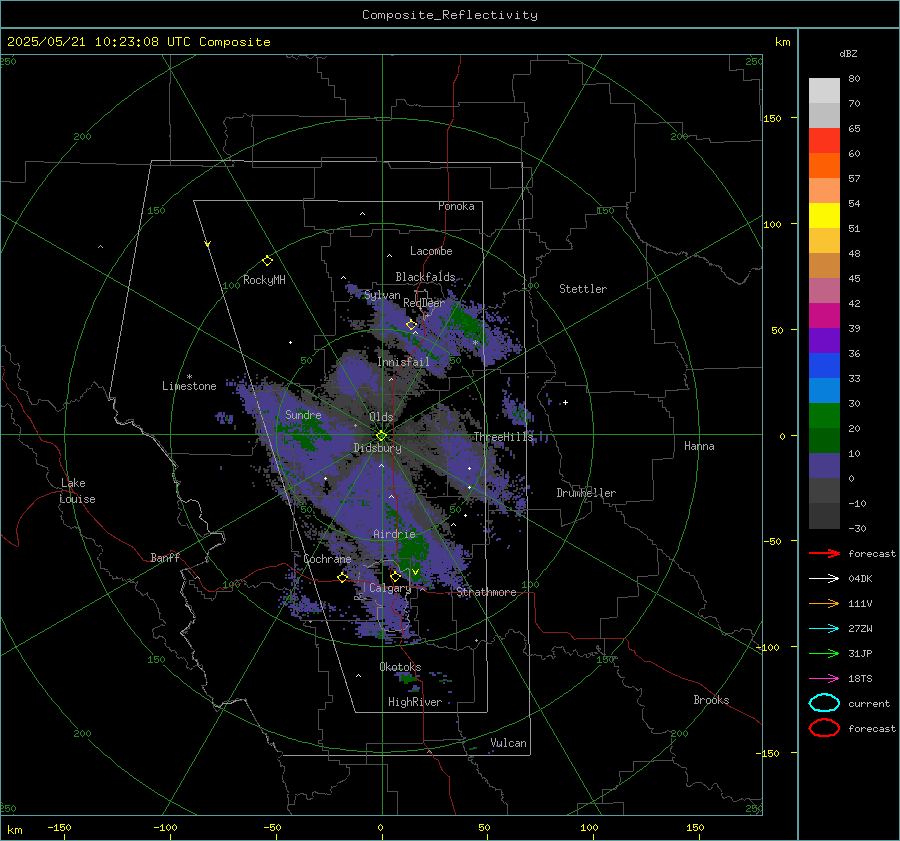This screenshot has width=900, height=841.
Task: Click the cyan 'current' ellipse legend symbol
Action: click(x=824, y=703)
